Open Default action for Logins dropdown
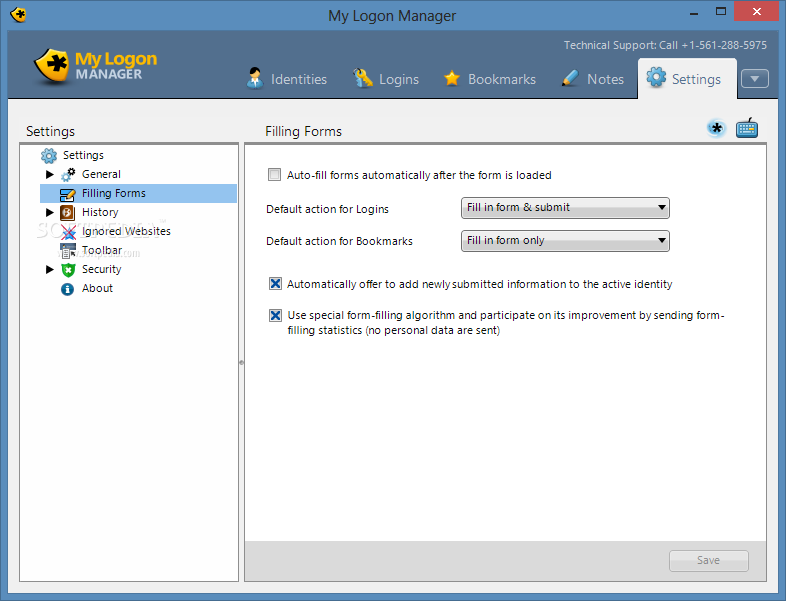This screenshot has height=601, width=786. [x=565, y=208]
